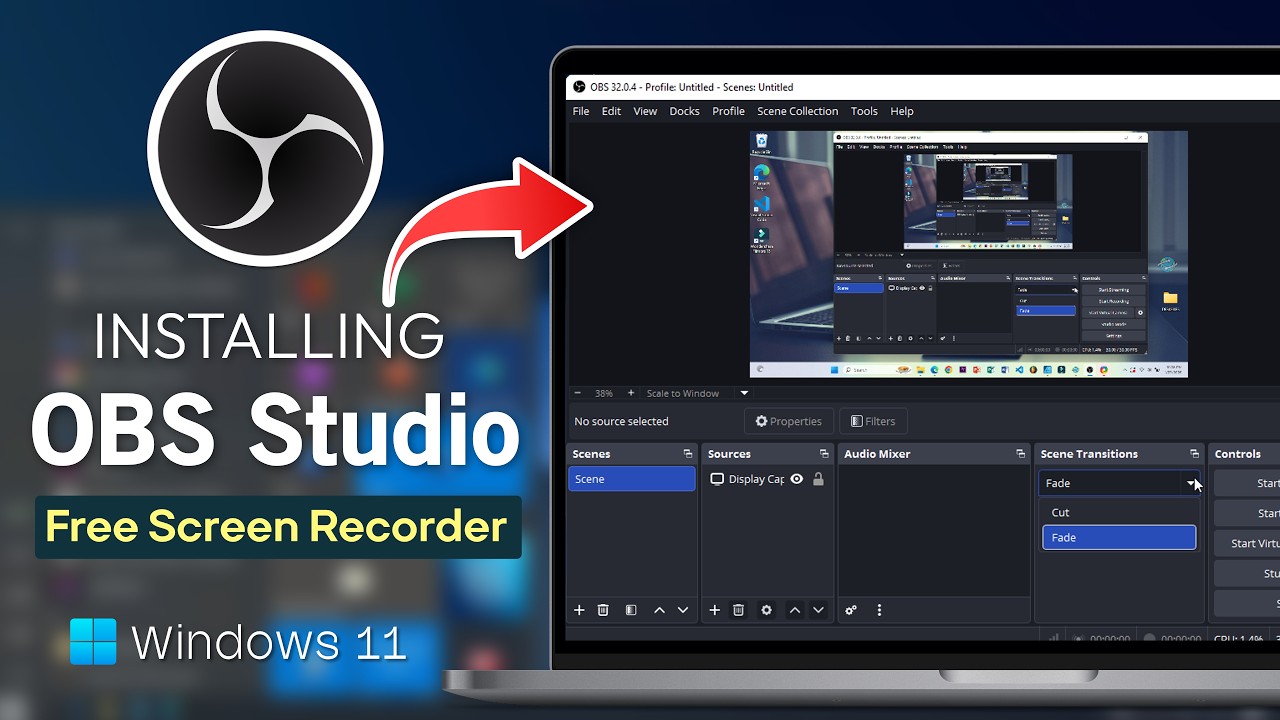Select the 'Scene' row in the Scenes list
The height and width of the screenshot is (720, 1280).
point(631,479)
